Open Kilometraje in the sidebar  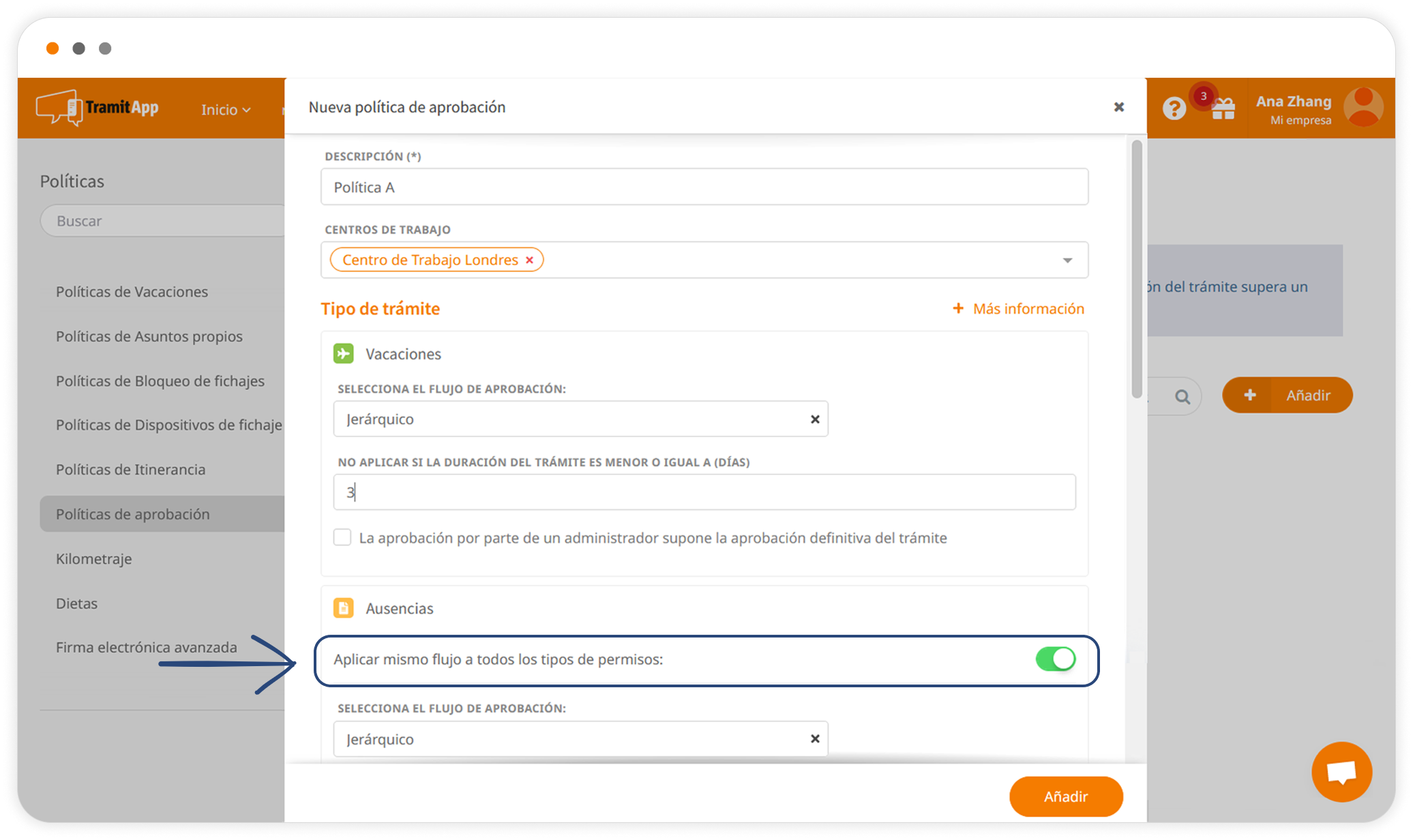pyautogui.click(x=94, y=559)
